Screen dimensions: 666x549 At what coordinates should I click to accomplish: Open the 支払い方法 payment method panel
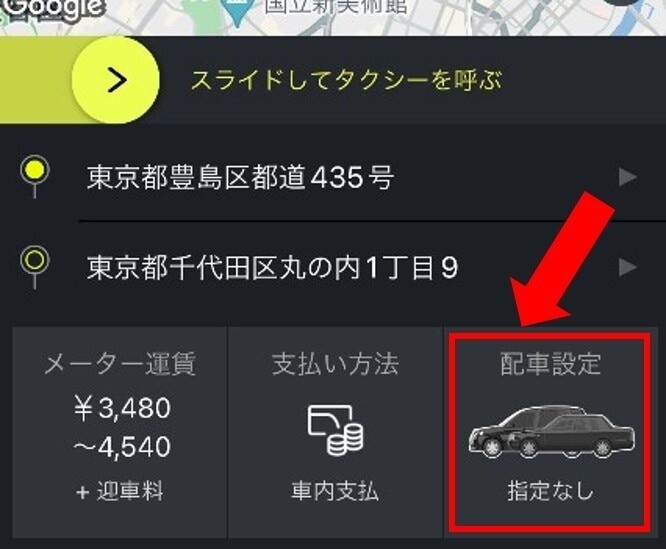[x=335, y=432]
